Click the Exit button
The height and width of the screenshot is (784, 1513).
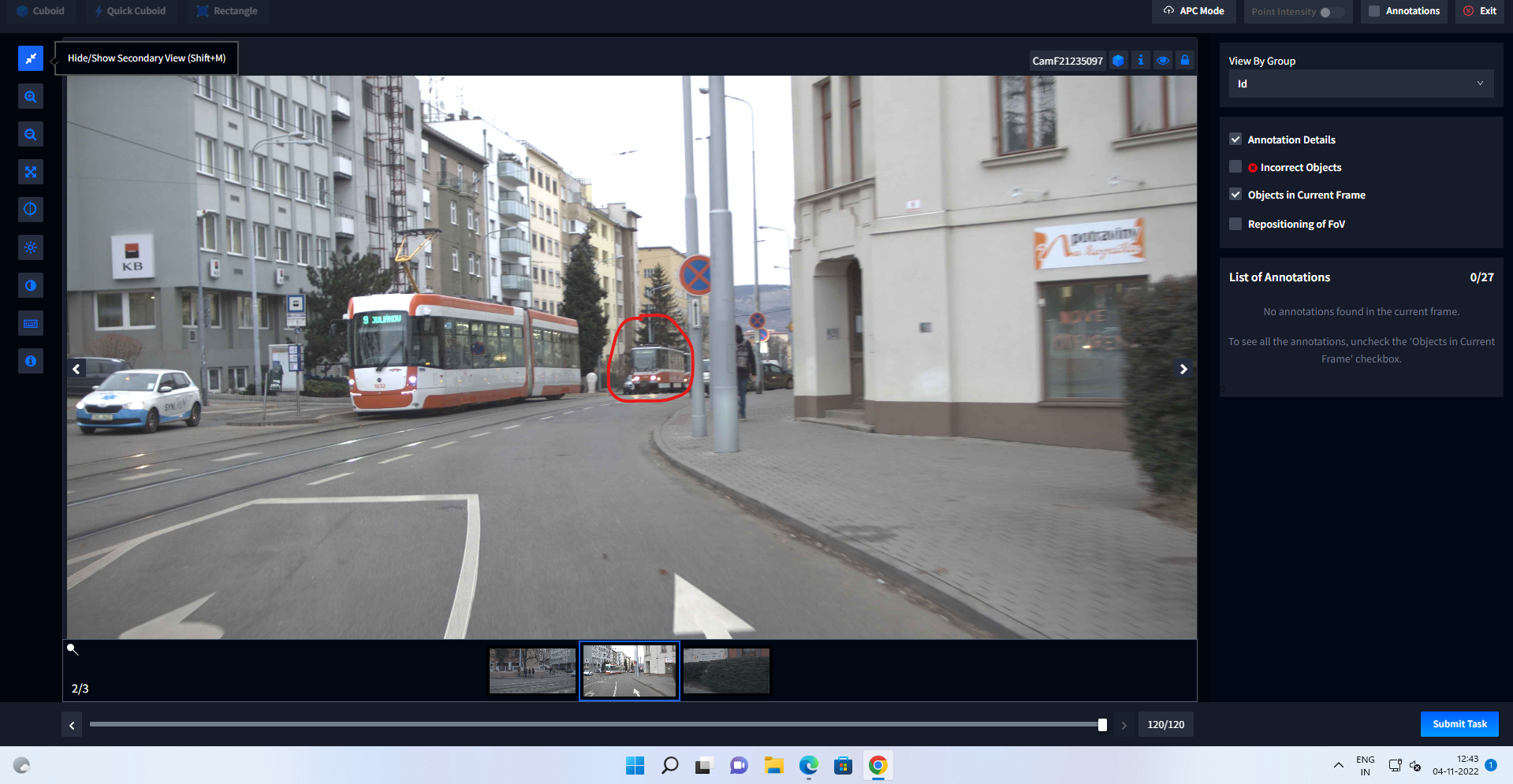[1480, 11]
